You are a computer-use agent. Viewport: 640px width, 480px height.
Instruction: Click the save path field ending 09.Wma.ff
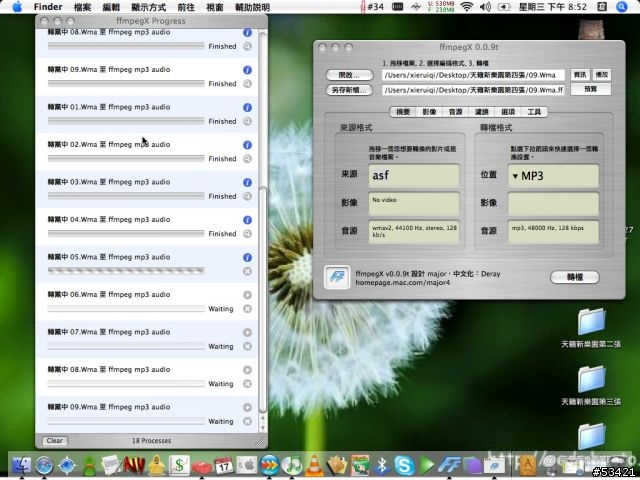pyautogui.click(x=473, y=90)
